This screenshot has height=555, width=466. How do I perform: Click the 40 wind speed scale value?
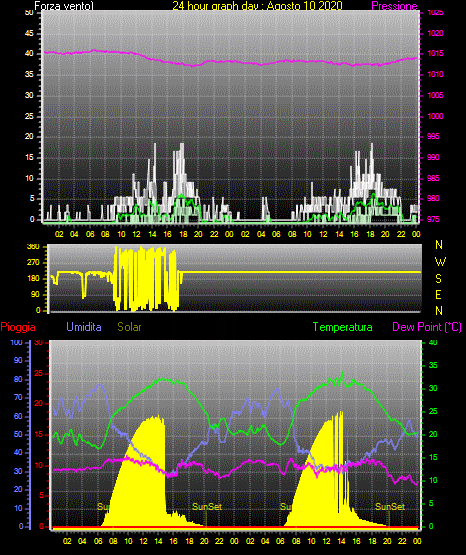[29, 54]
